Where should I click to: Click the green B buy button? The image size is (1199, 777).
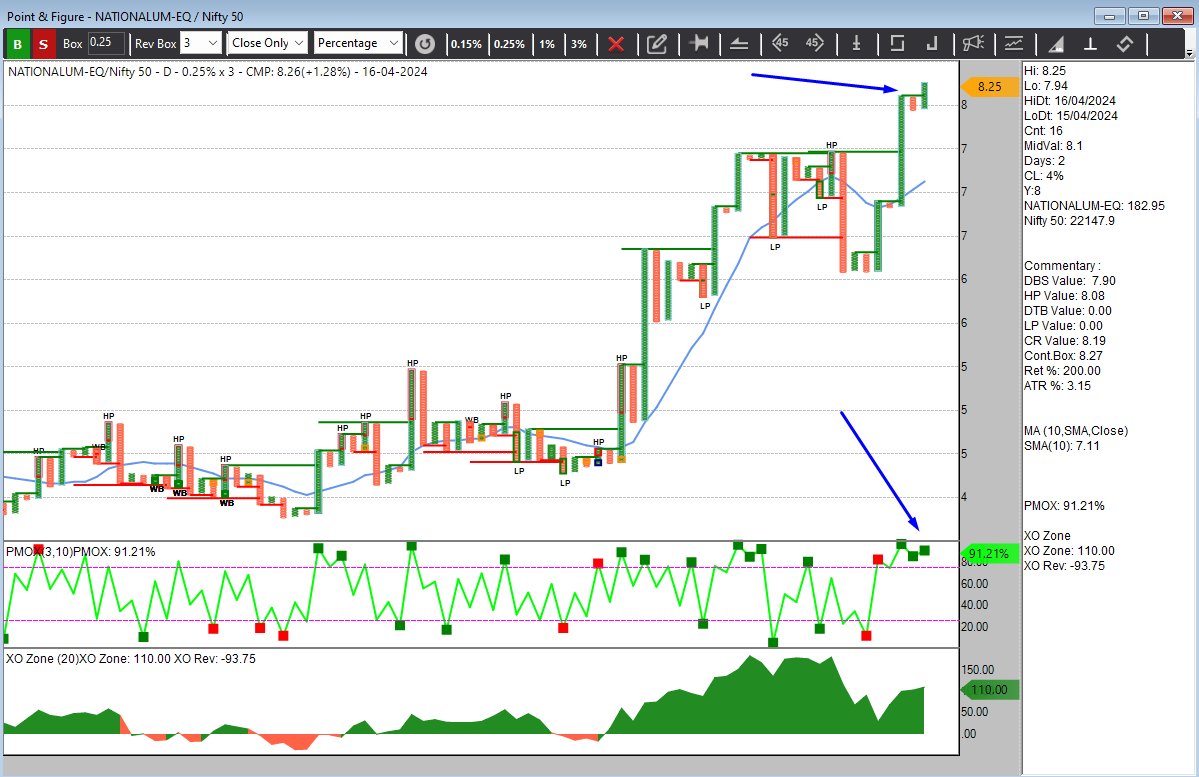click(18, 44)
